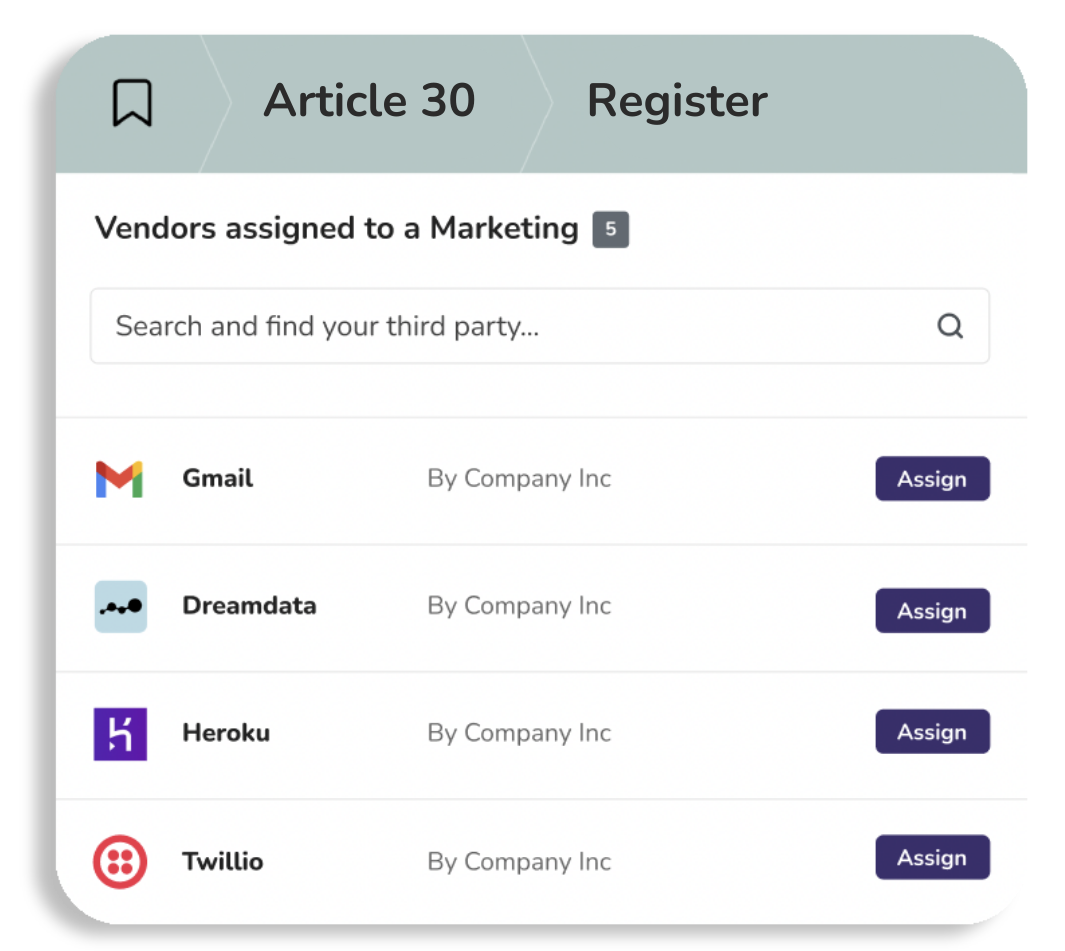The width and height of the screenshot is (1065, 951).
Task: Select the Gmail vendor name
Action: click(217, 478)
